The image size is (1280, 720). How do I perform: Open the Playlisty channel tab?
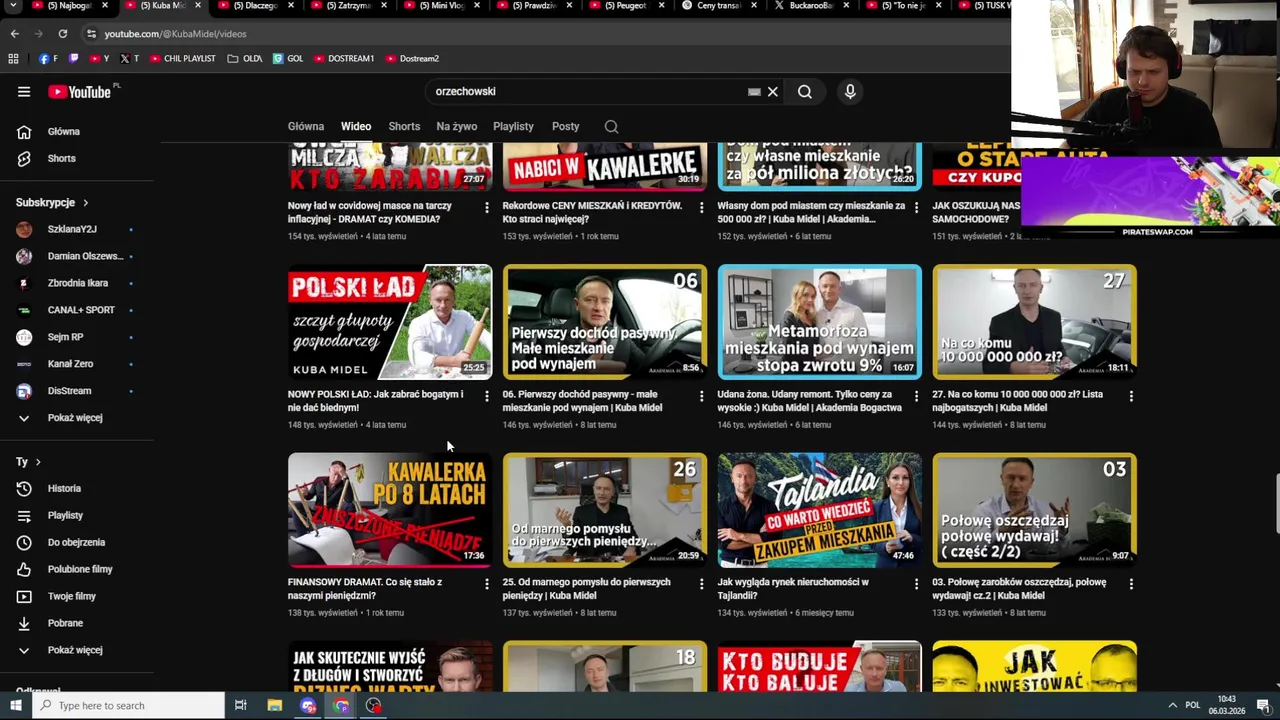(513, 127)
